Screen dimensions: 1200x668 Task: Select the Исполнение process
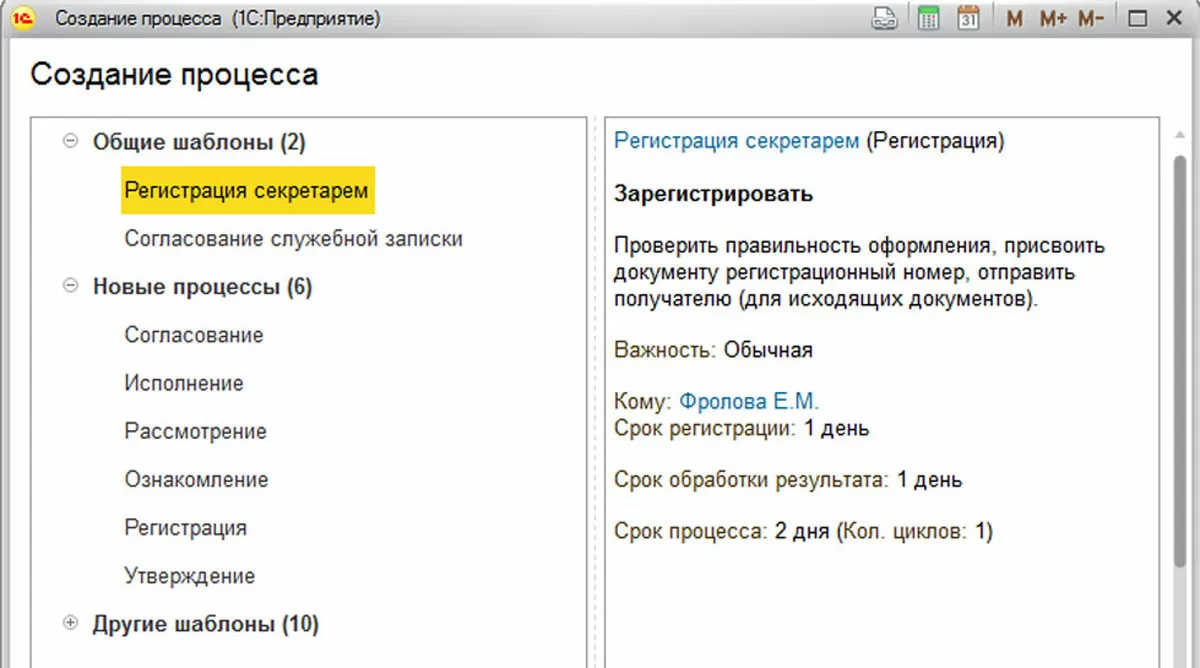click(x=184, y=383)
